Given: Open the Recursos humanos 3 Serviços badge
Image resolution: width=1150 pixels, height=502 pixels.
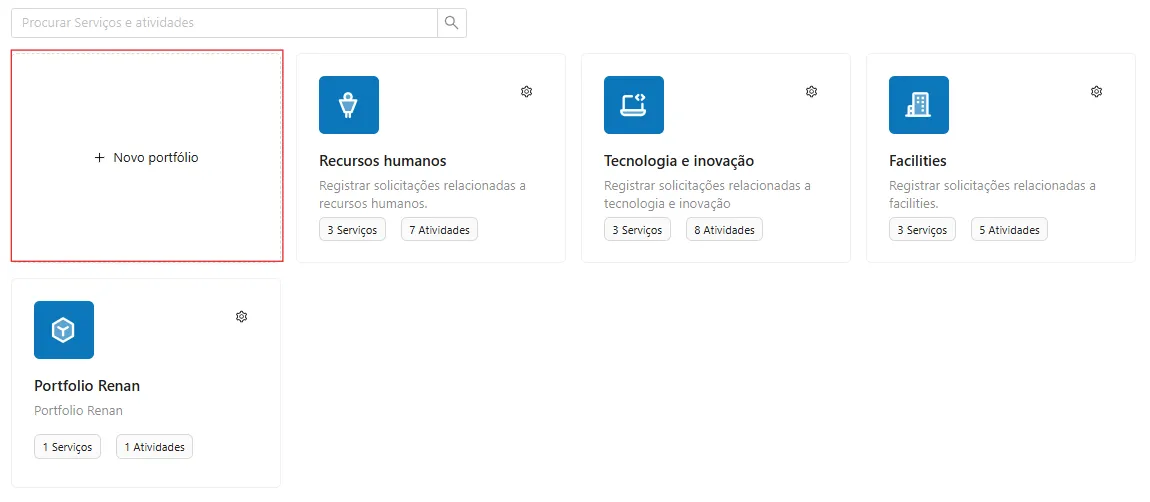Looking at the screenshot, I should (x=352, y=230).
